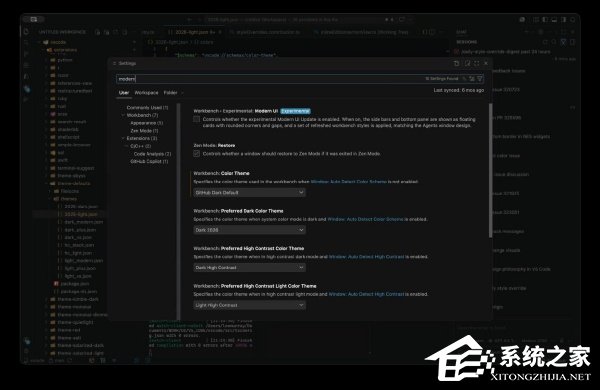Select Commonly Used (1) in settings tree
600x390 pixels.
(x=147, y=108)
